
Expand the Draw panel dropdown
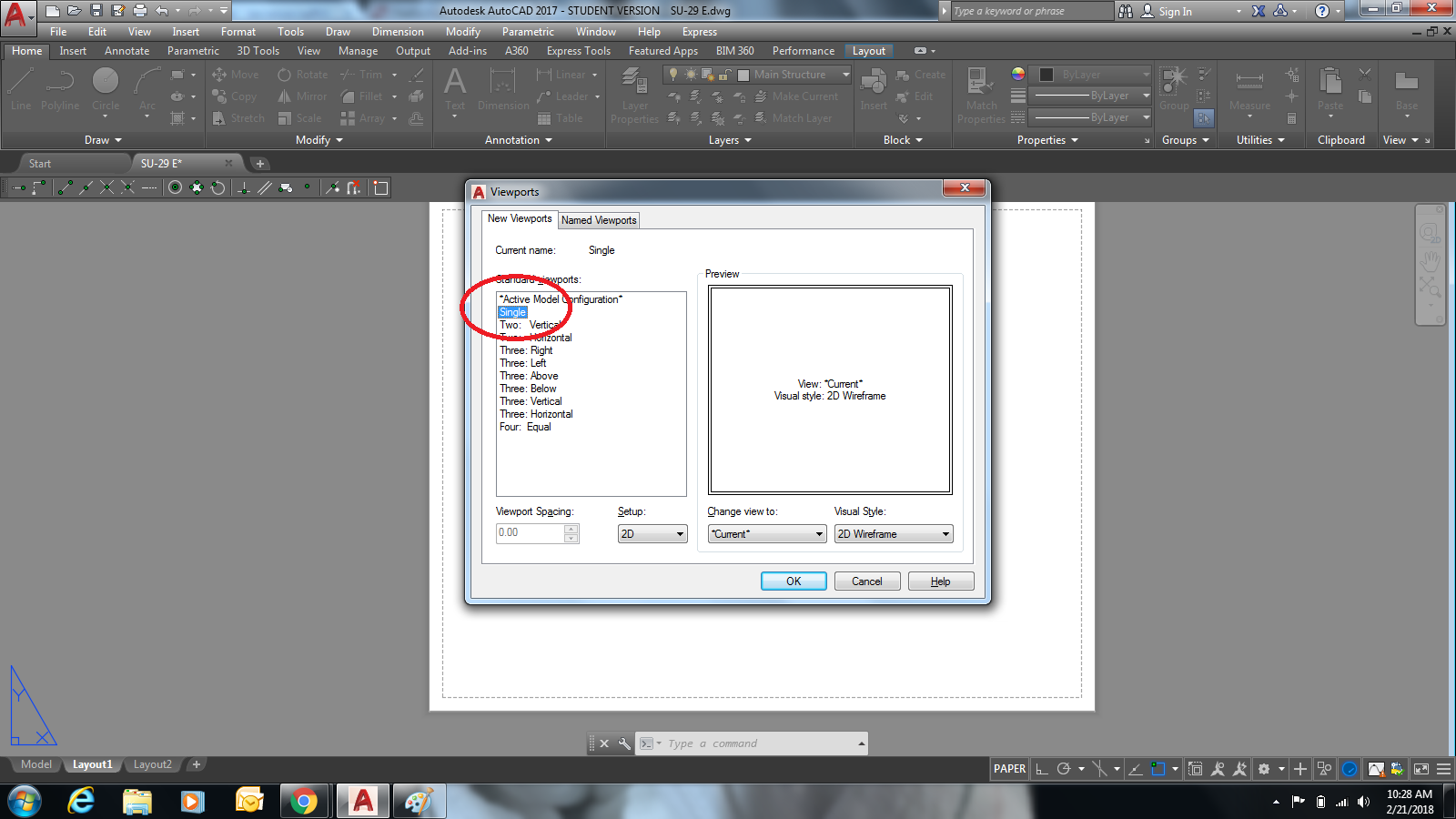click(x=103, y=140)
